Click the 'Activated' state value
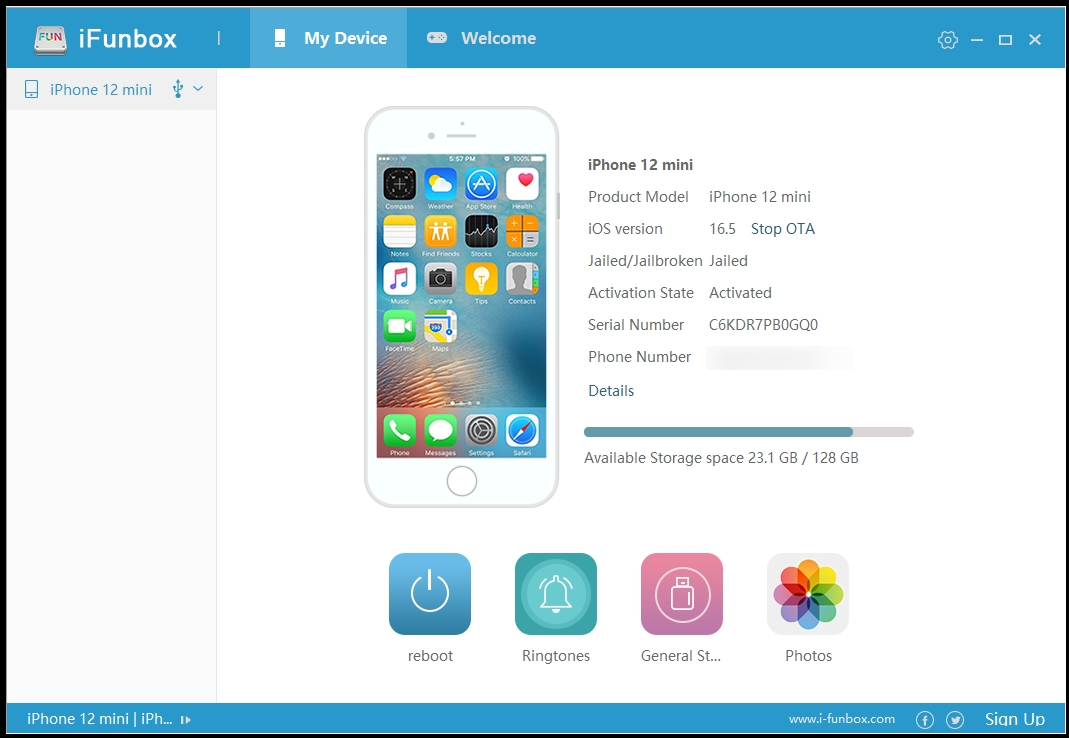 (x=740, y=293)
